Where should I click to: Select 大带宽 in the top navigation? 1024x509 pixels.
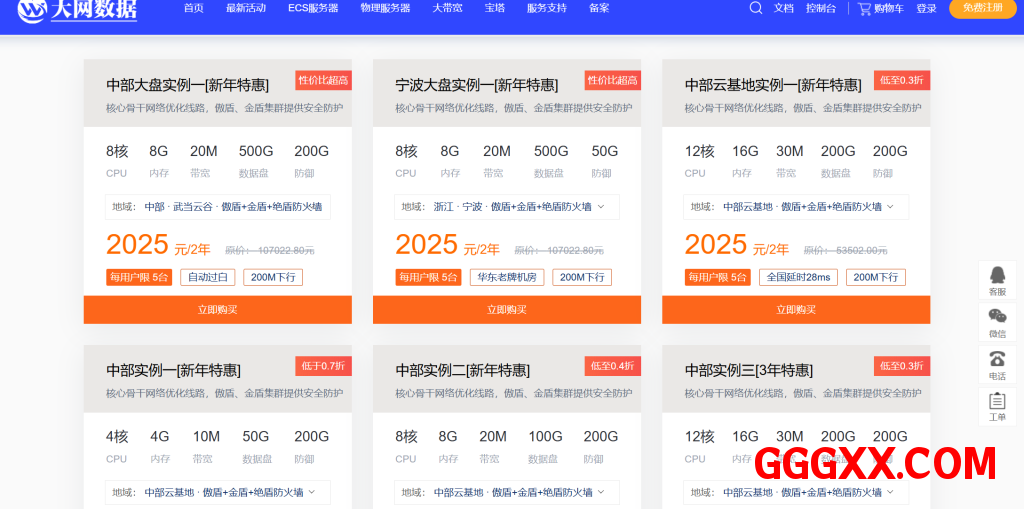447,8
